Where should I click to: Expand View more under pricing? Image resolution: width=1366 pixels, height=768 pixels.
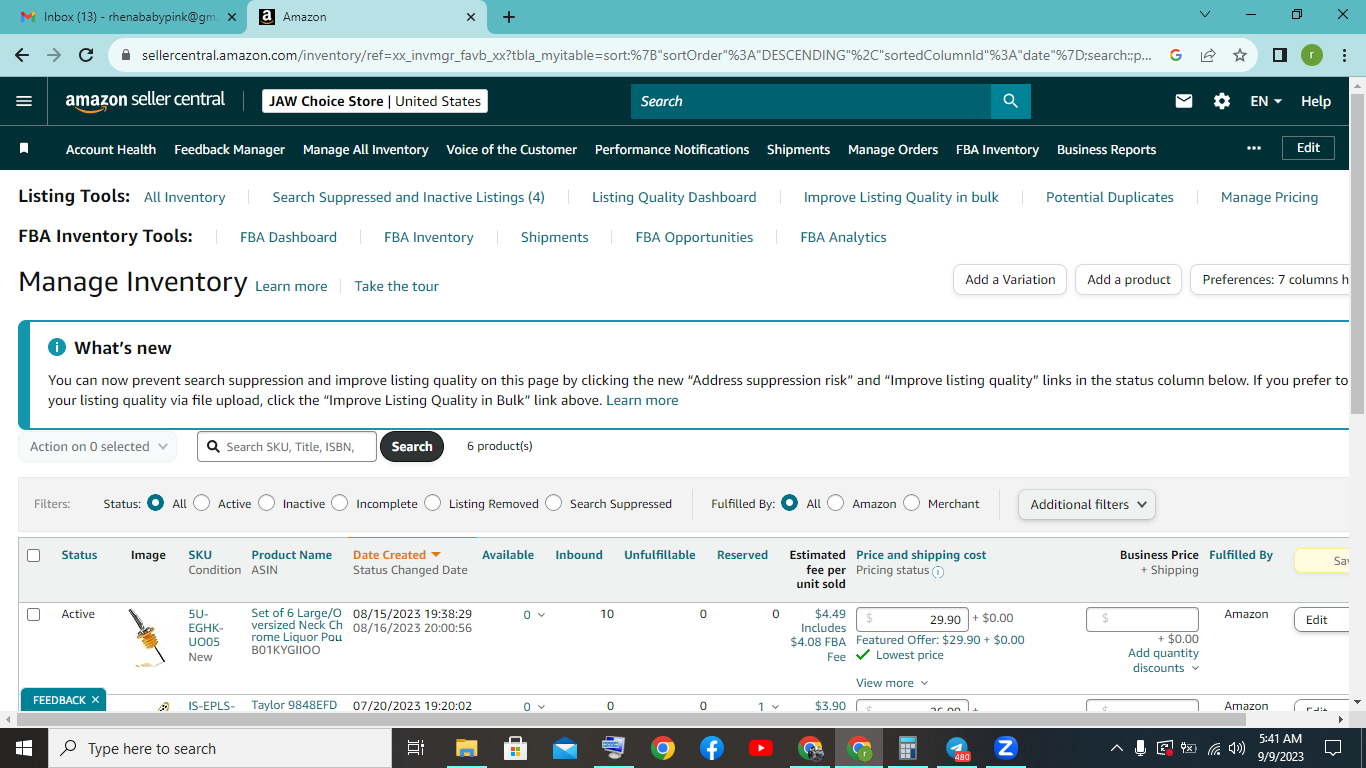(x=892, y=683)
